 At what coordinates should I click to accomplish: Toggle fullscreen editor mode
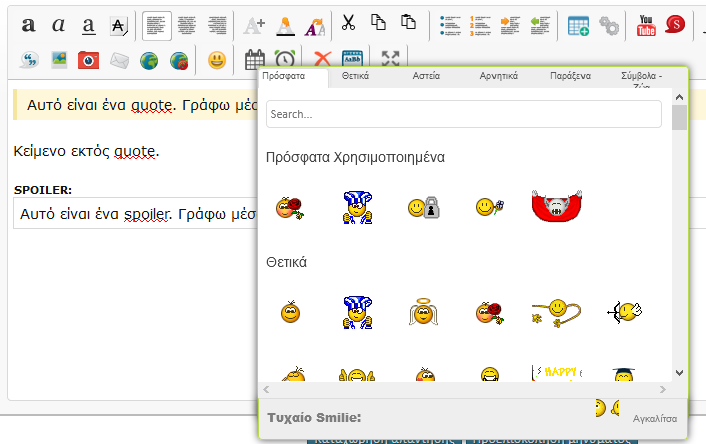pos(391,60)
